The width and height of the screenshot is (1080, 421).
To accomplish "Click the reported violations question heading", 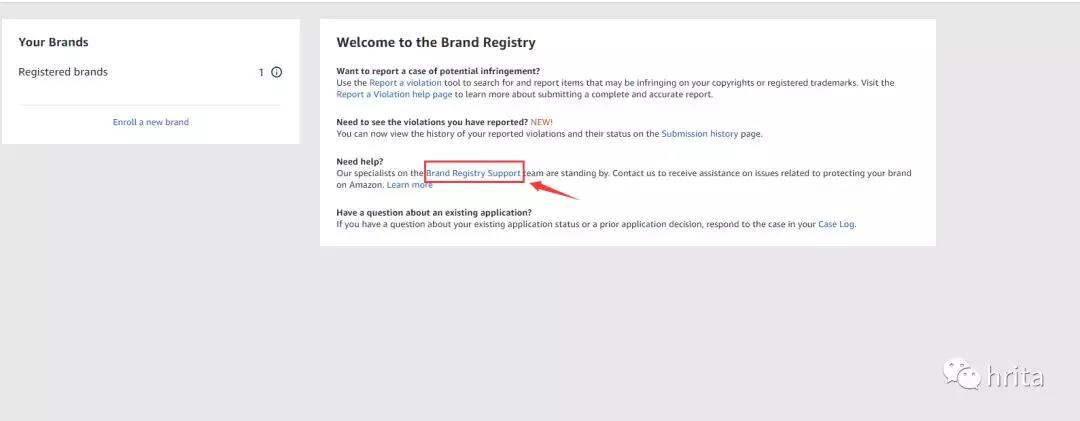I will 431,122.
